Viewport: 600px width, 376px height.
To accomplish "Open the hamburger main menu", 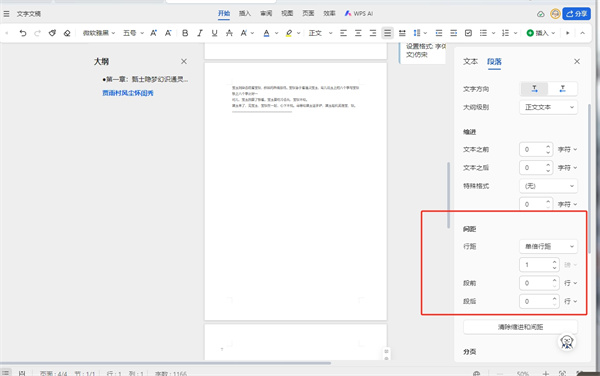I will click(x=7, y=14).
